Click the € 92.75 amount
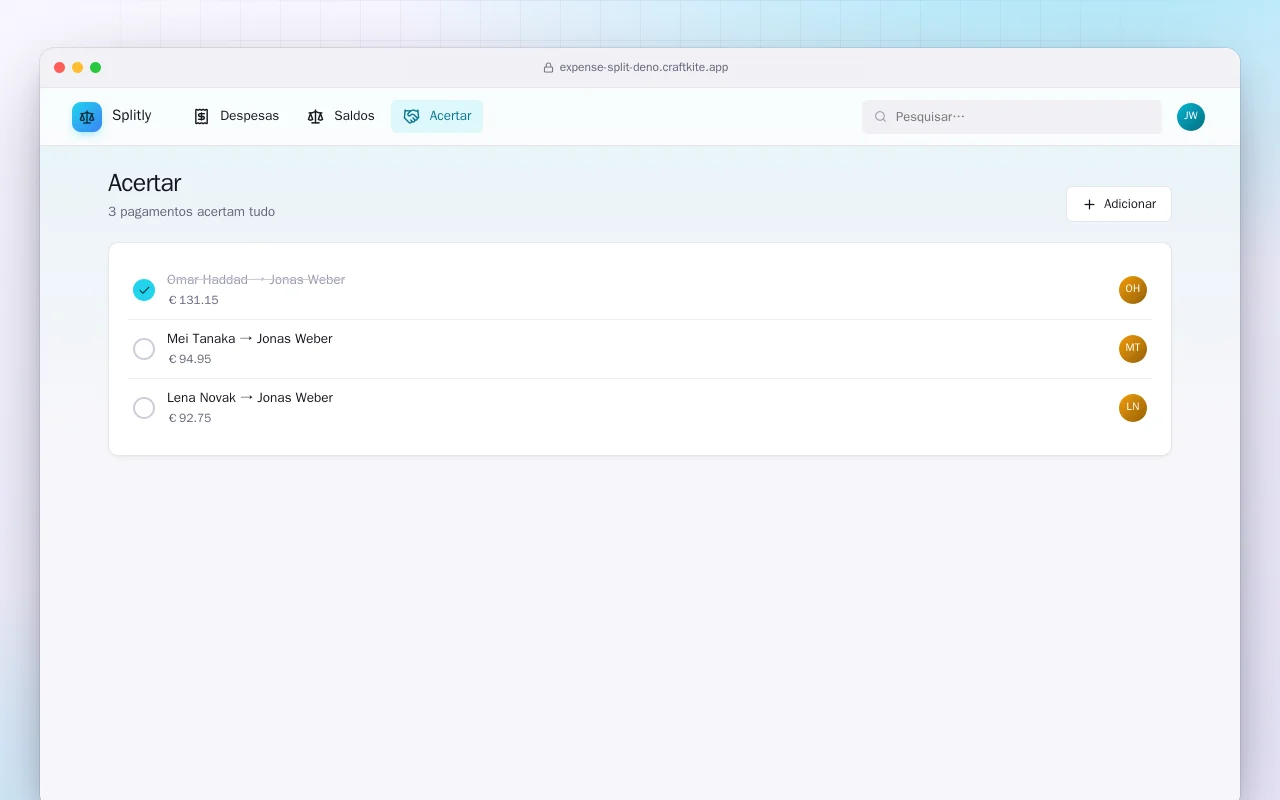This screenshot has height=800, width=1280. coord(190,418)
